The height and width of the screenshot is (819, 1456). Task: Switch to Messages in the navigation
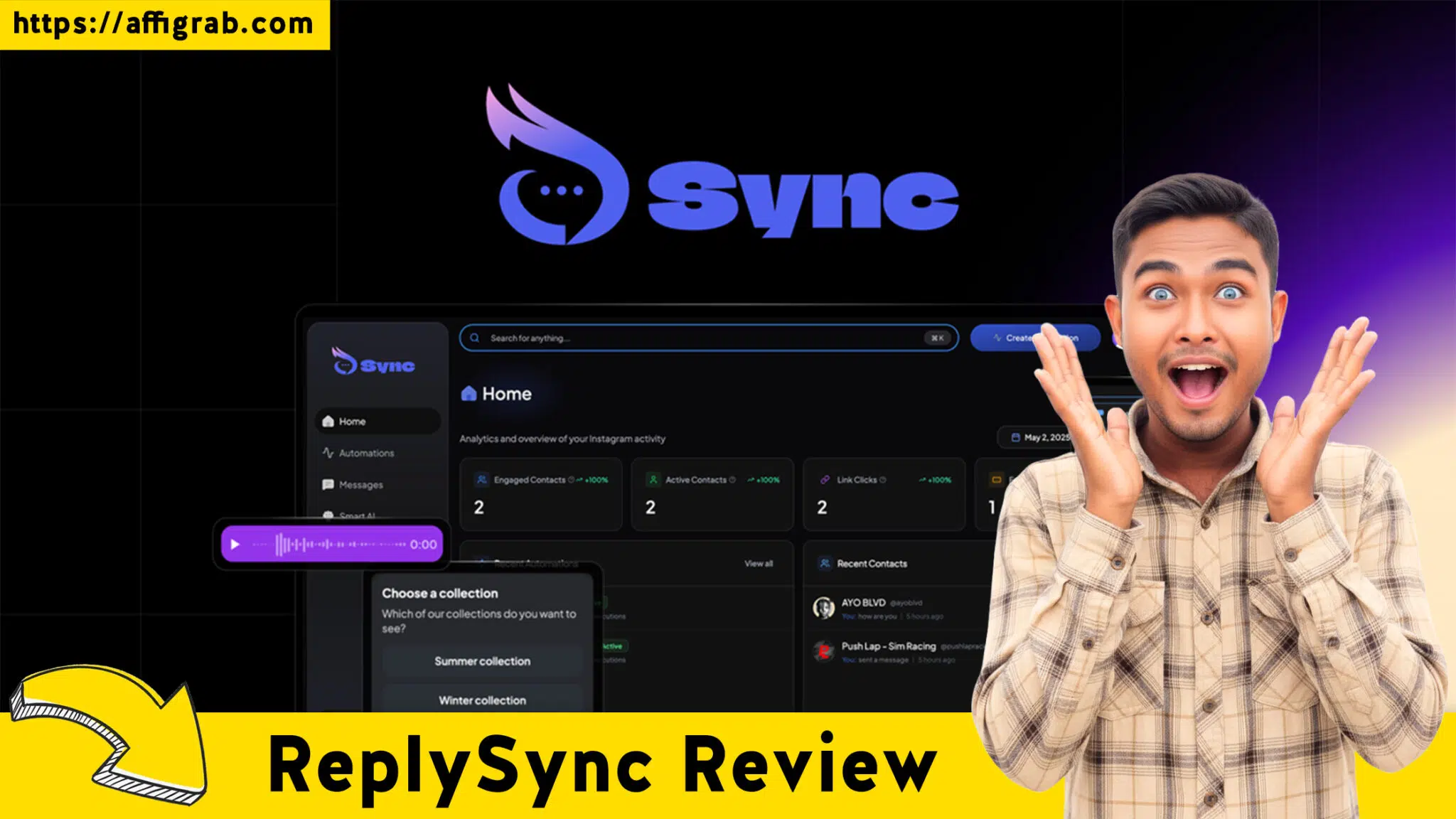(x=360, y=486)
